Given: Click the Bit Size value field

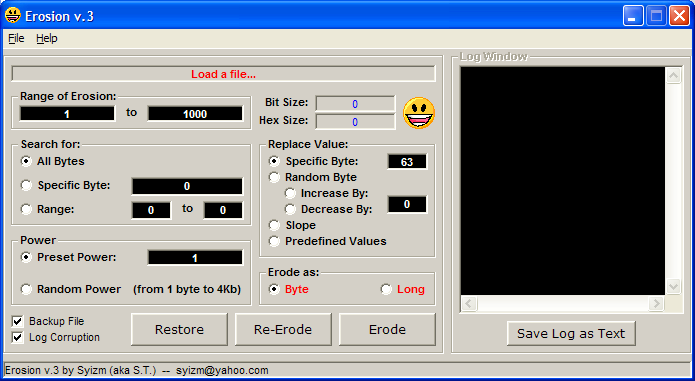Looking at the screenshot, I should click(x=355, y=104).
